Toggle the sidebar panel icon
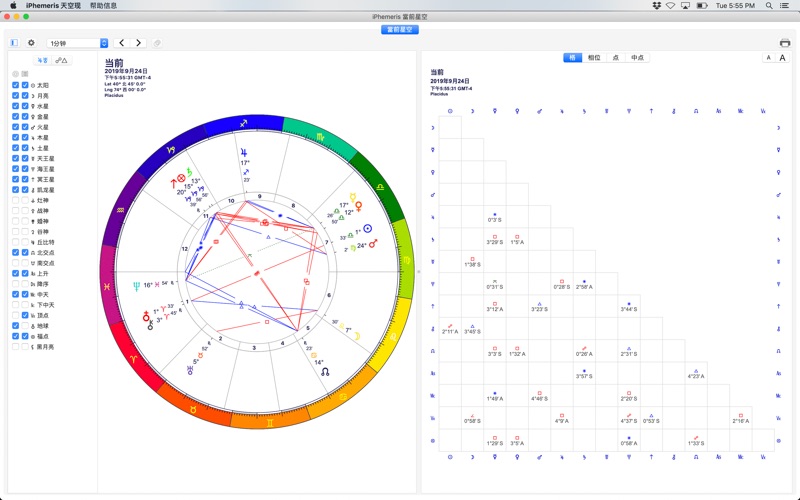 pyautogui.click(x=14, y=43)
